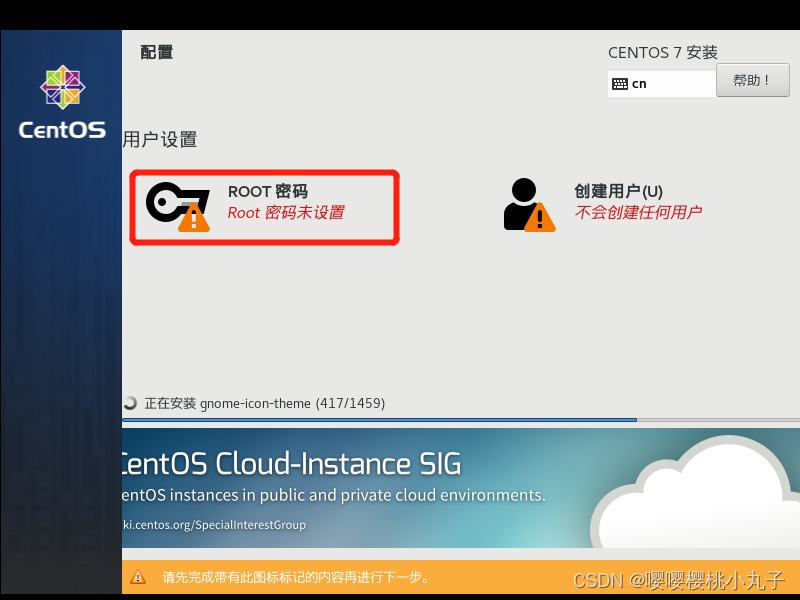800x600 pixels.
Task: Click the CentOS wordmark in the sidebar
Action: point(62,130)
